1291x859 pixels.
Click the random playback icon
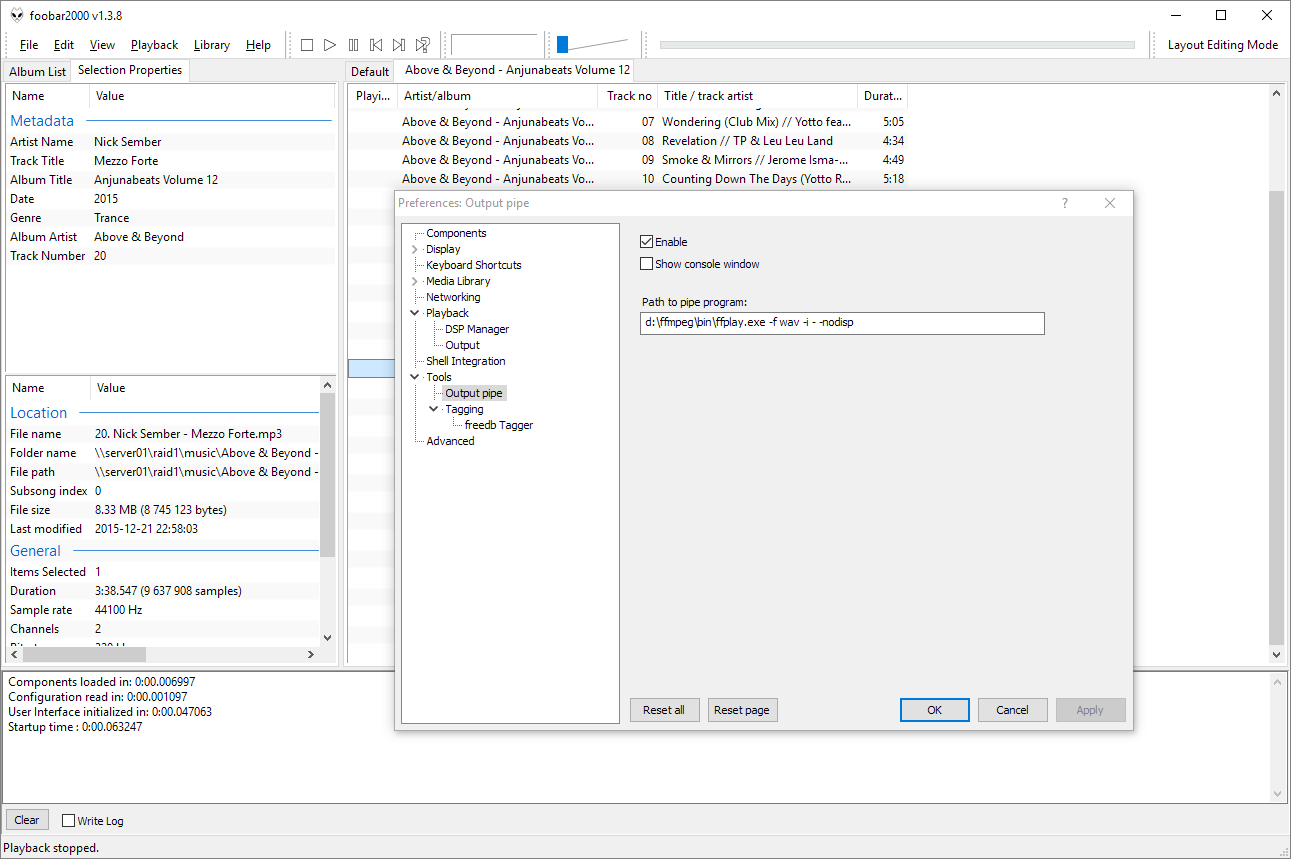(423, 45)
